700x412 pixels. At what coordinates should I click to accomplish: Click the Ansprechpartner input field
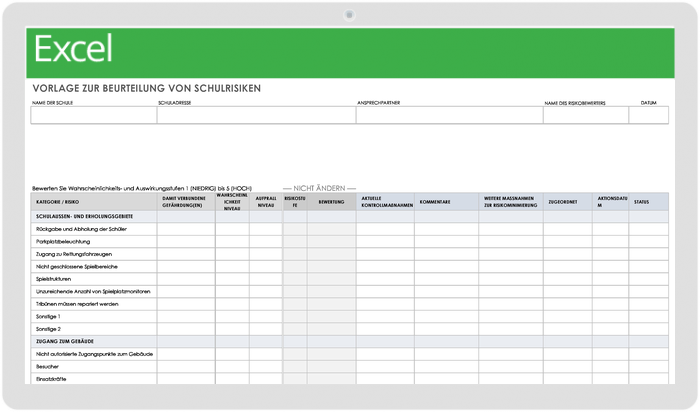point(450,115)
